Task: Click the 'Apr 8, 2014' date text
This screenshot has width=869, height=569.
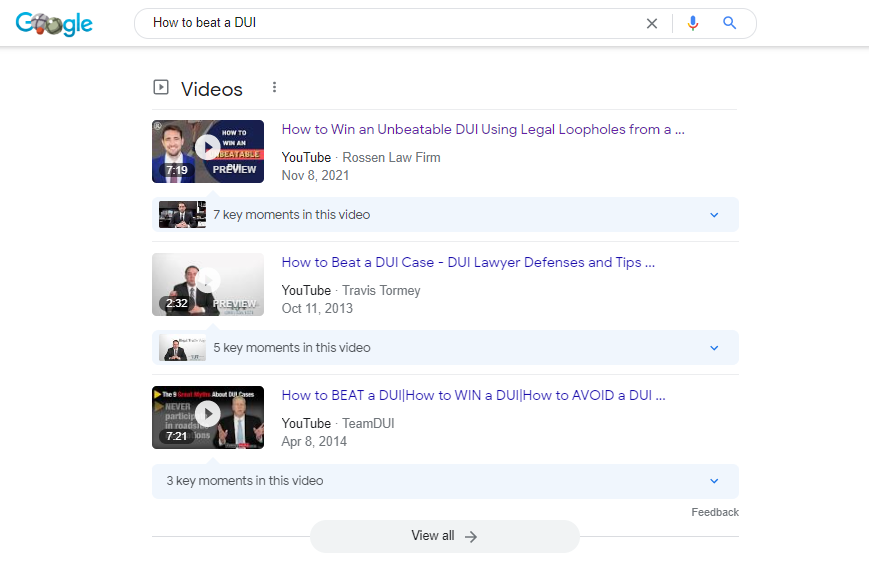Action: click(314, 442)
